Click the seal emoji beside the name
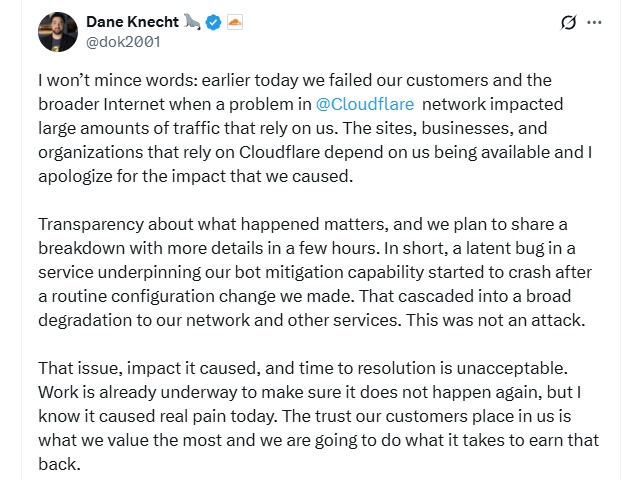 click(x=192, y=21)
